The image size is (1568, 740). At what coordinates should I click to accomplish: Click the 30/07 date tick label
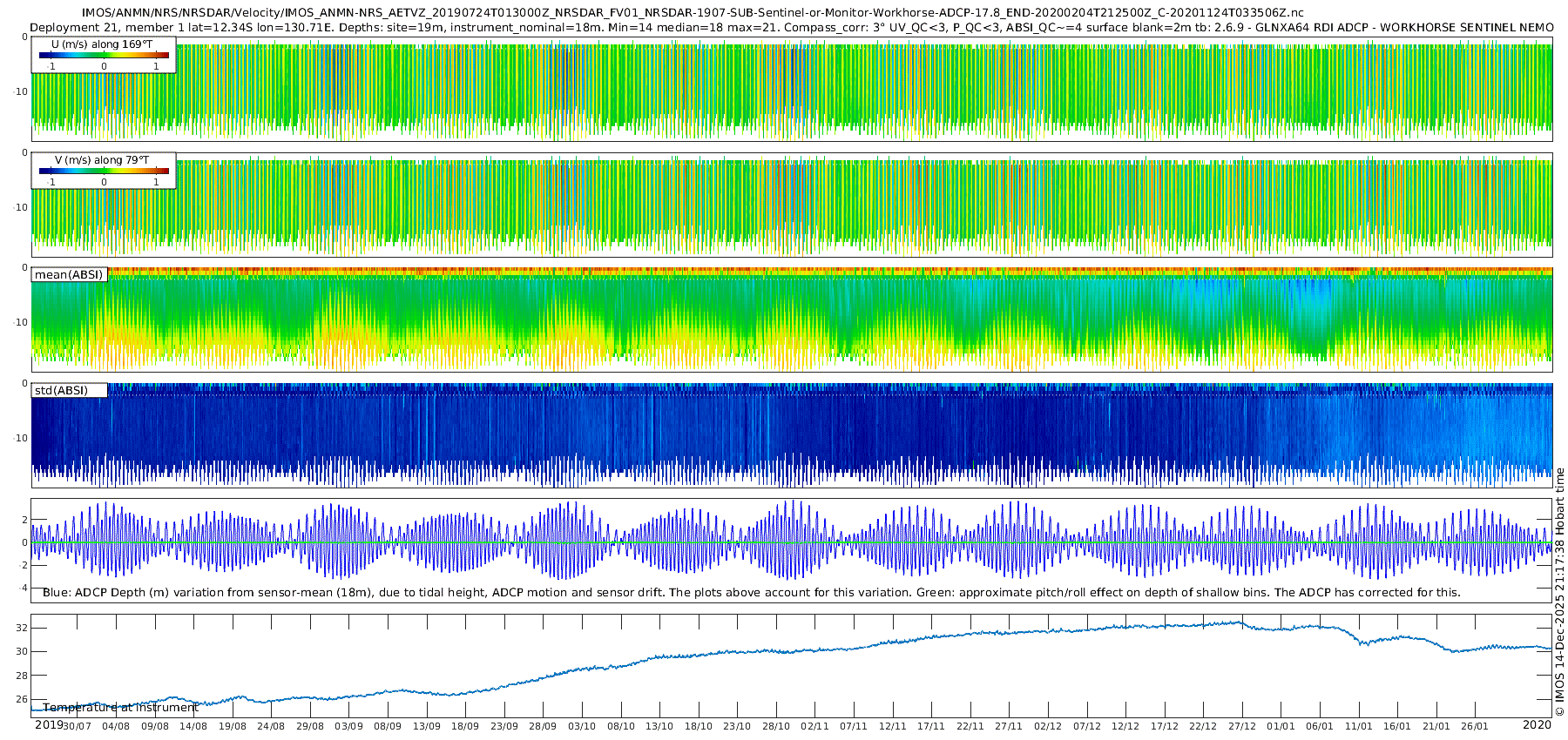coord(77,726)
